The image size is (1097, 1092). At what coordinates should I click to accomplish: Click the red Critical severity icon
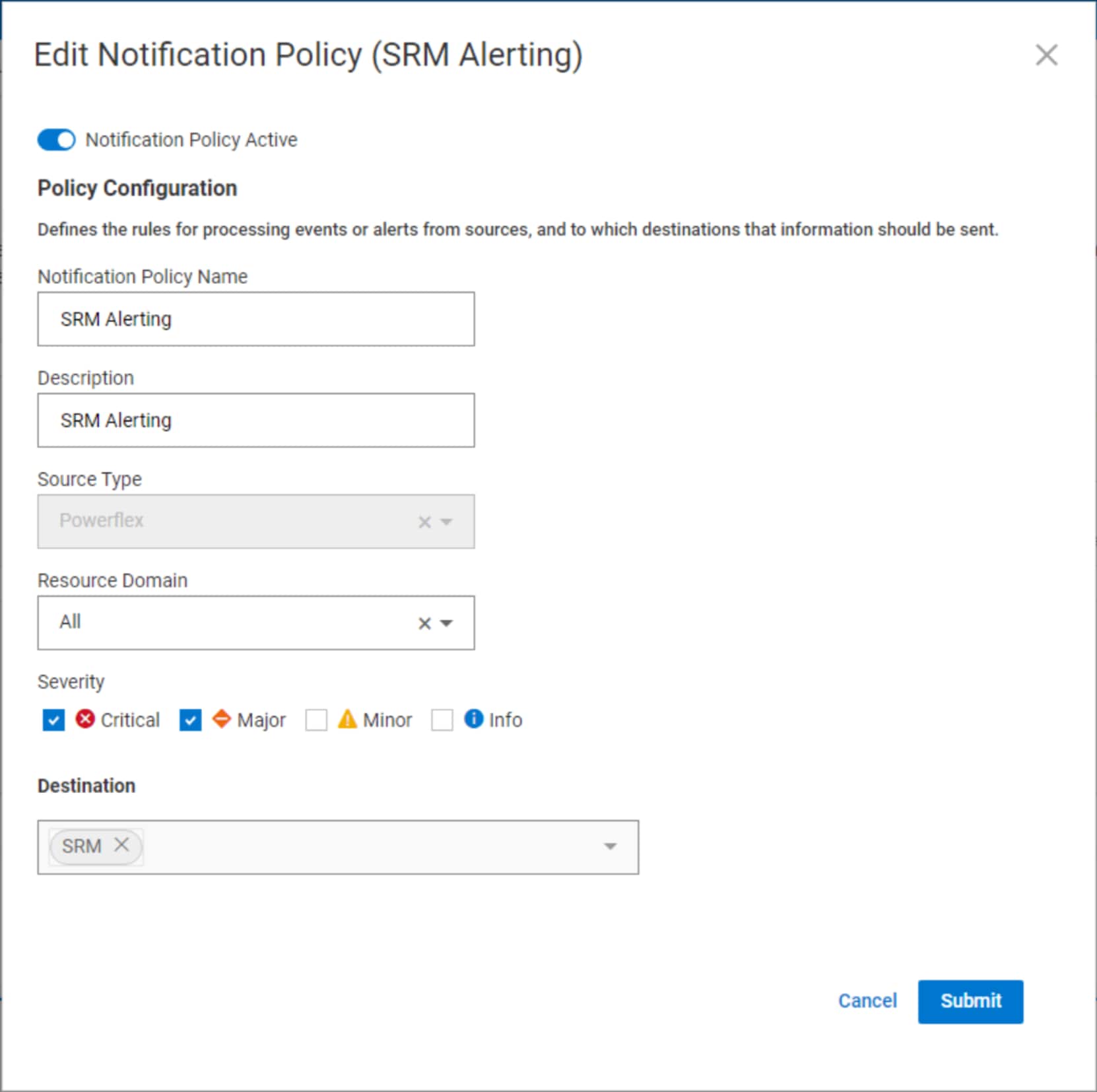(85, 718)
